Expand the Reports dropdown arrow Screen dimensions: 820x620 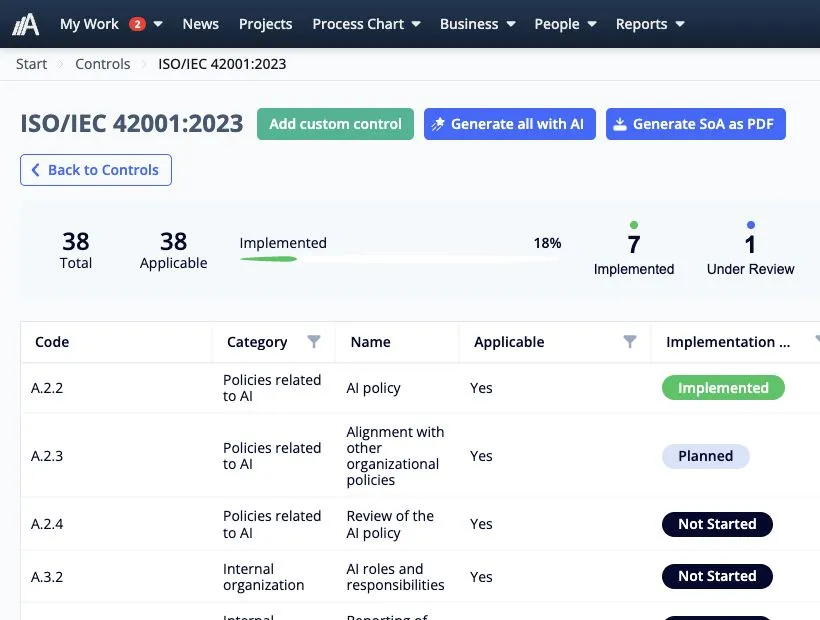click(x=680, y=24)
